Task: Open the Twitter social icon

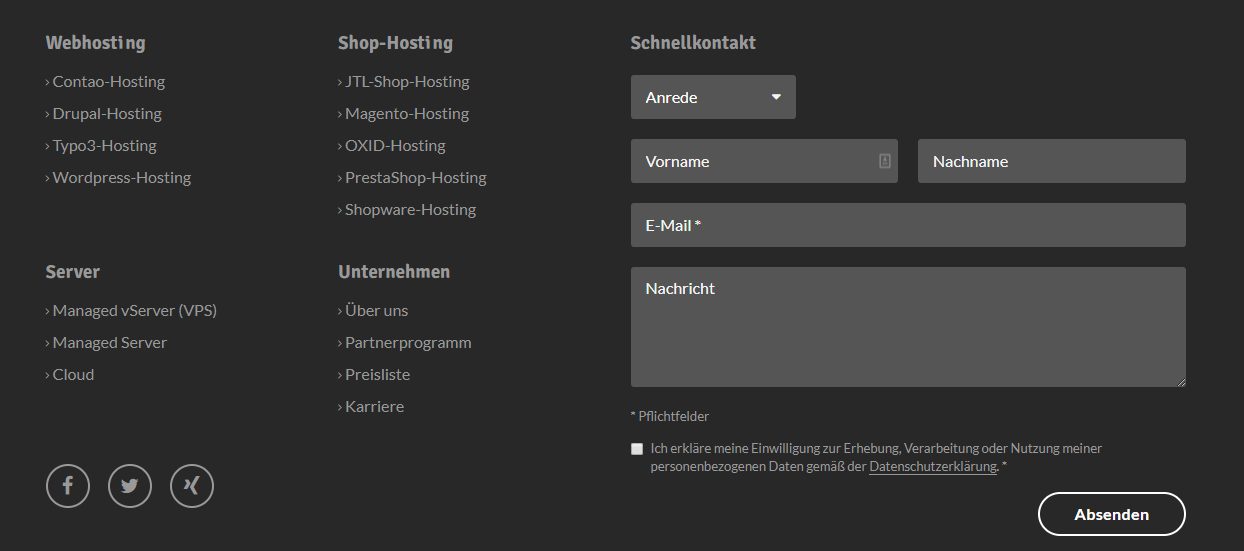Action: point(130,487)
